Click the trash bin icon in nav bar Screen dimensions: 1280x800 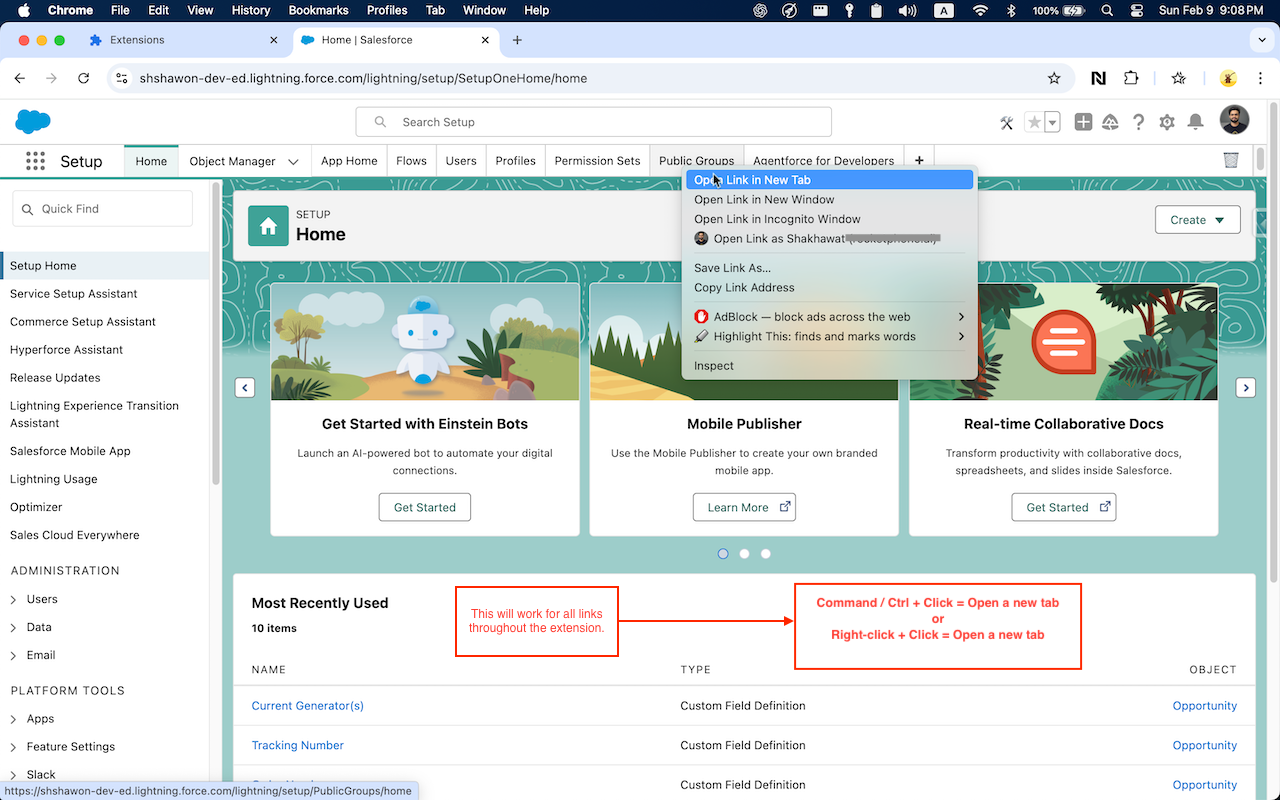[1231, 160]
